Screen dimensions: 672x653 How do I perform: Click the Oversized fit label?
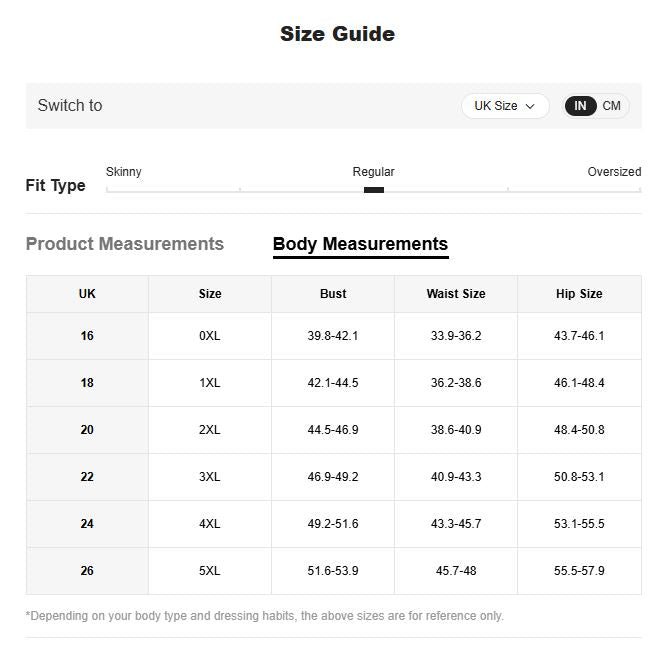[x=614, y=172]
